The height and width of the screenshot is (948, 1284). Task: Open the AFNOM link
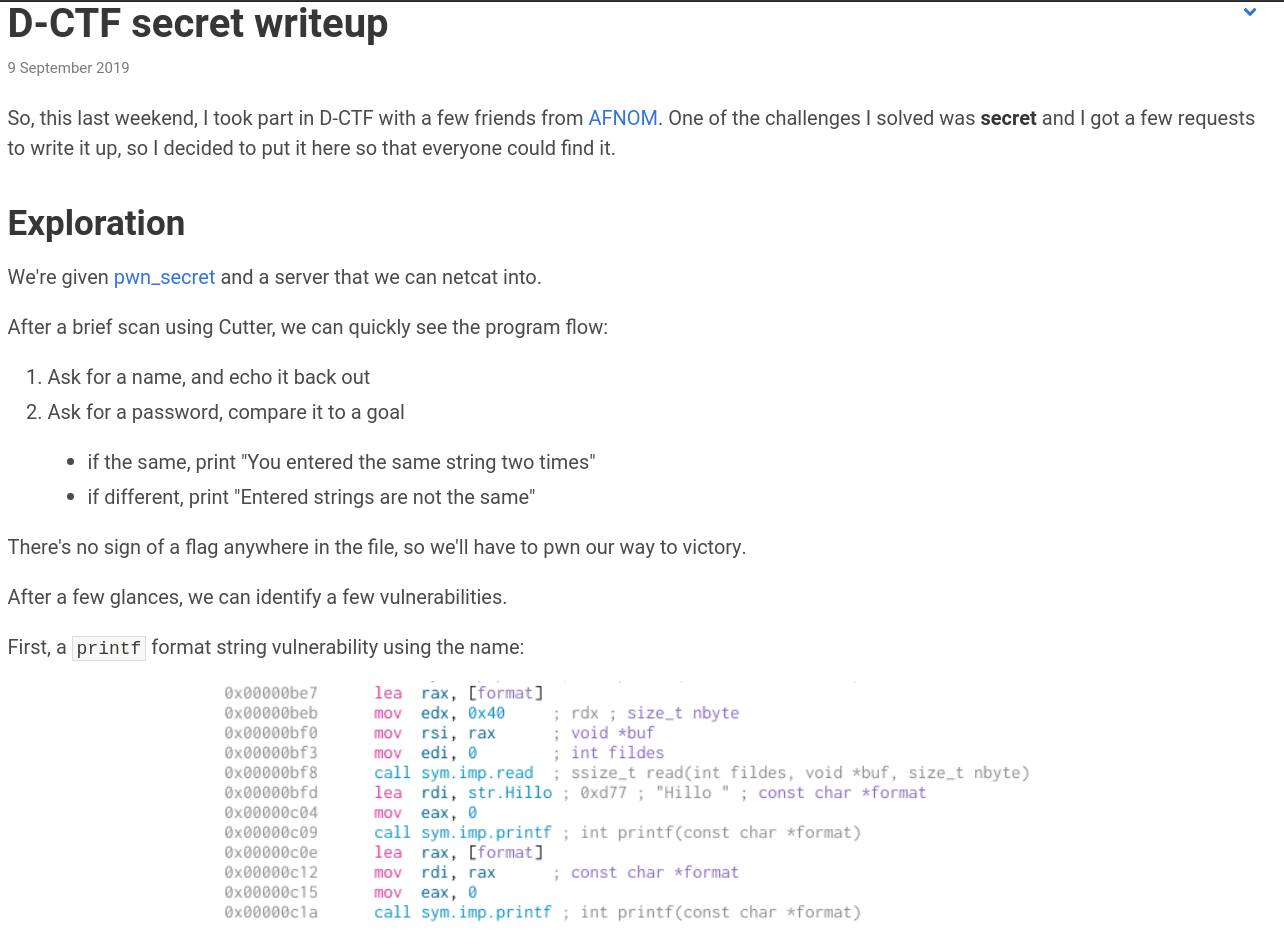click(622, 118)
